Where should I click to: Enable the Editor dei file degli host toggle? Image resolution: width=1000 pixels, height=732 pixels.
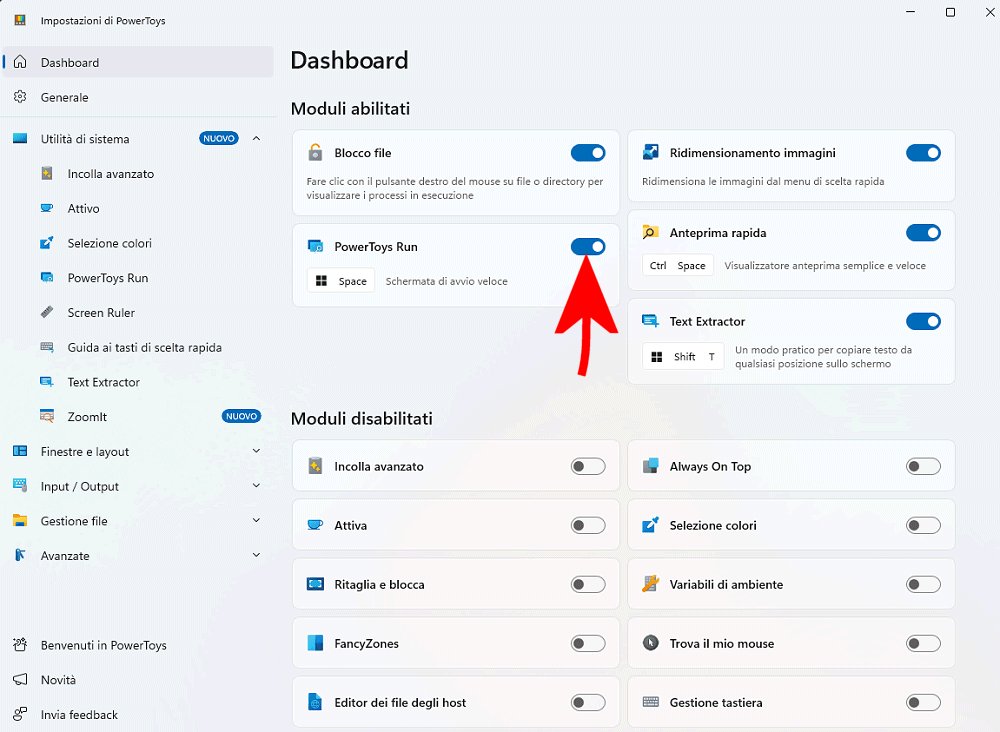pos(588,703)
